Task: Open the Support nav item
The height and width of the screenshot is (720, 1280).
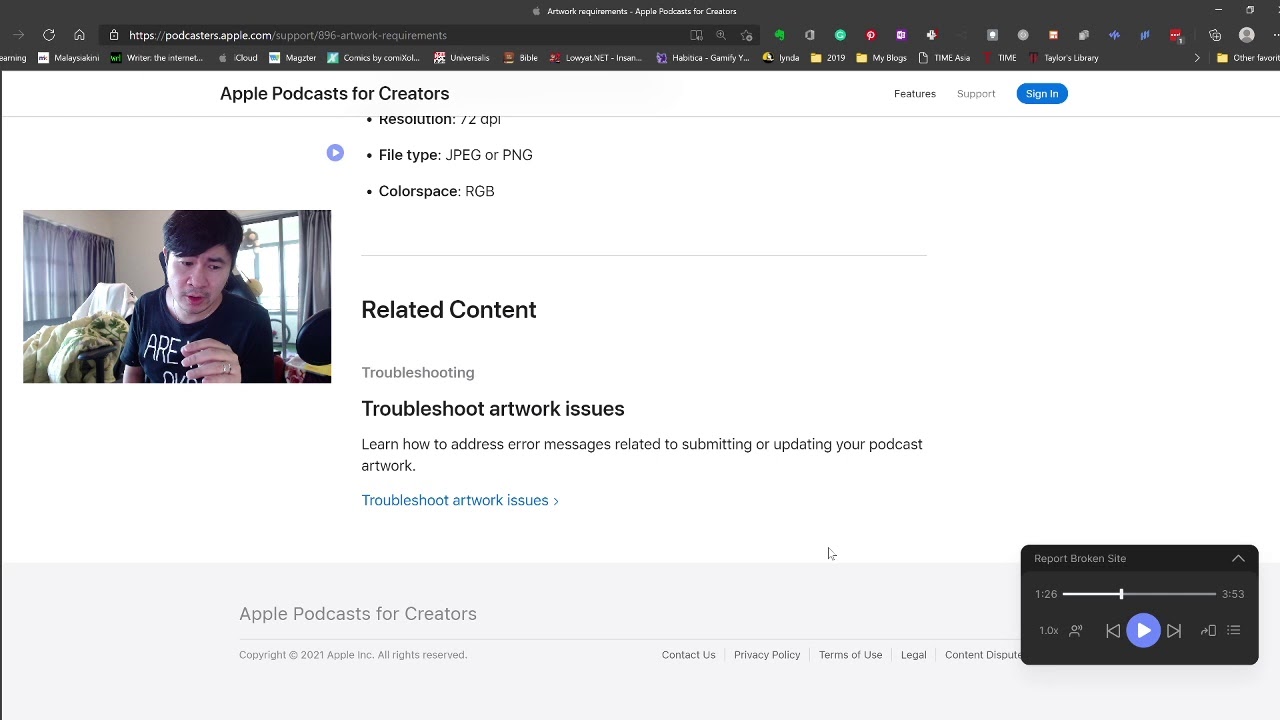Action: pyautogui.click(x=976, y=94)
